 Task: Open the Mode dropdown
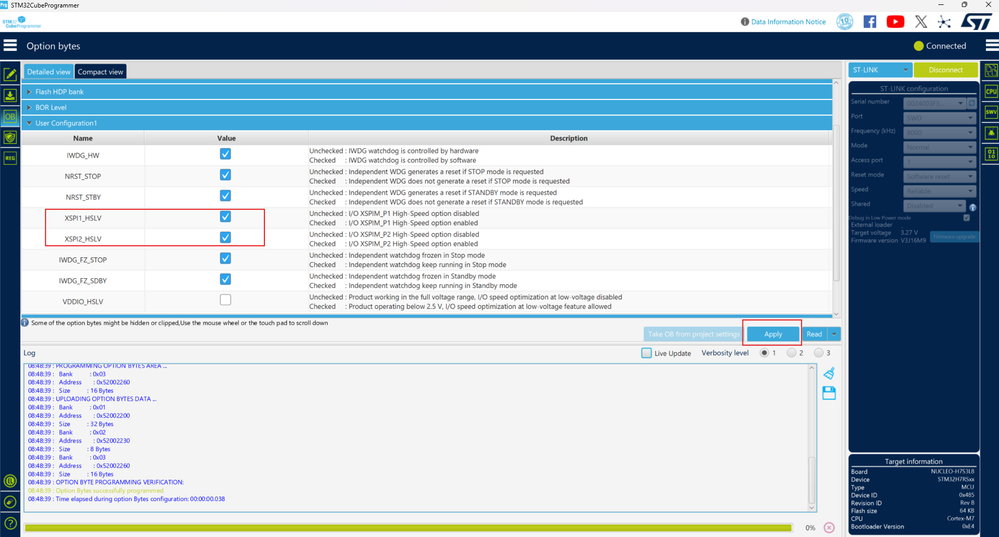click(x=939, y=147)
